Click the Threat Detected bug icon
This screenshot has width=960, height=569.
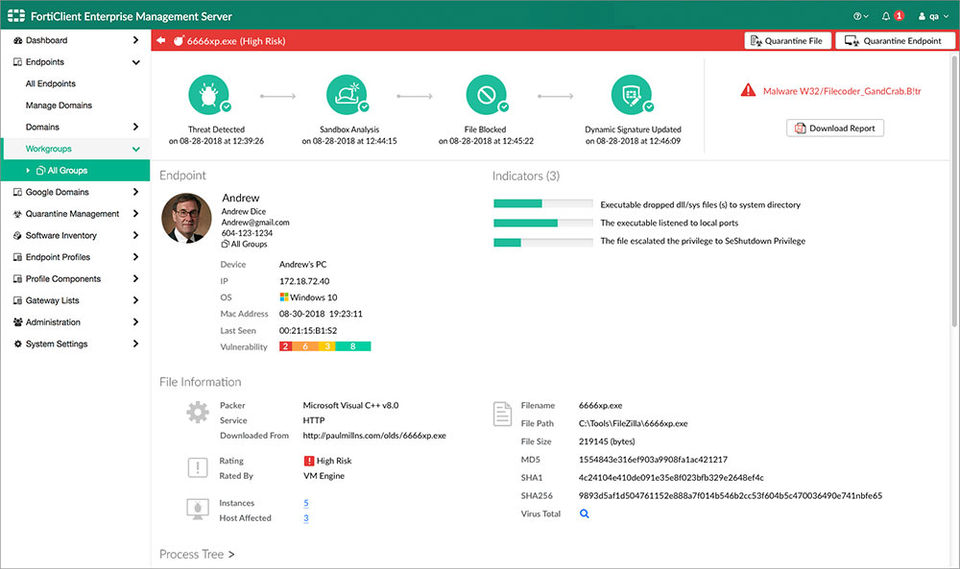(x=209, y=95)
